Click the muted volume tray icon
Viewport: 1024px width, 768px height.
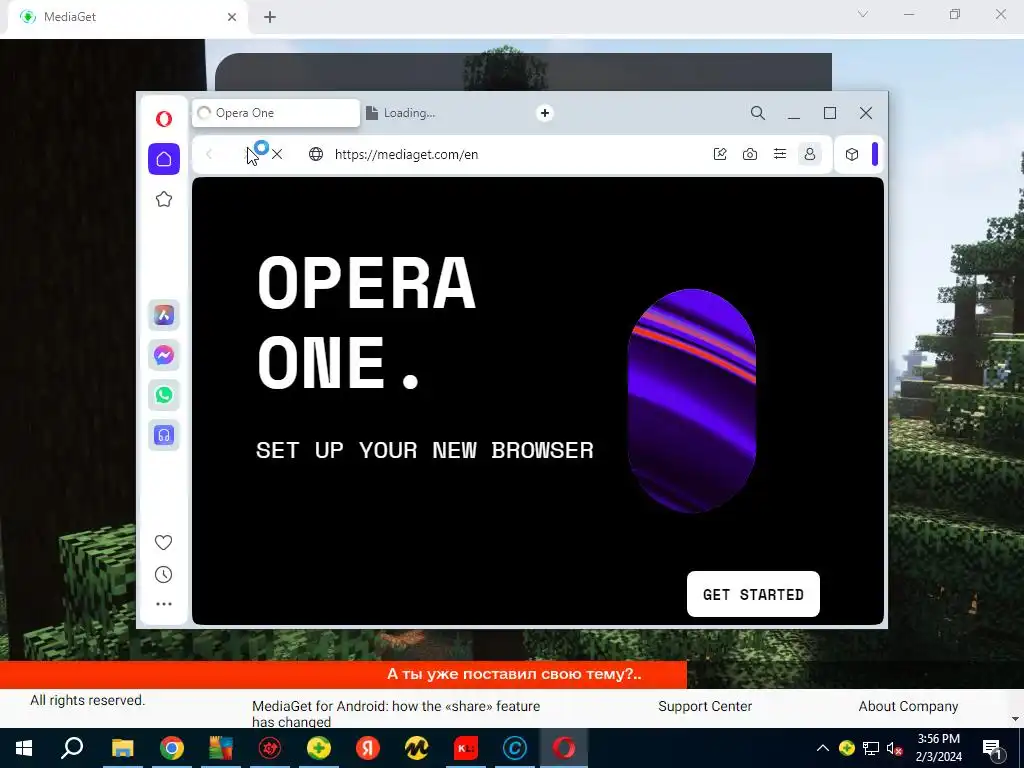tap(894, 748)
